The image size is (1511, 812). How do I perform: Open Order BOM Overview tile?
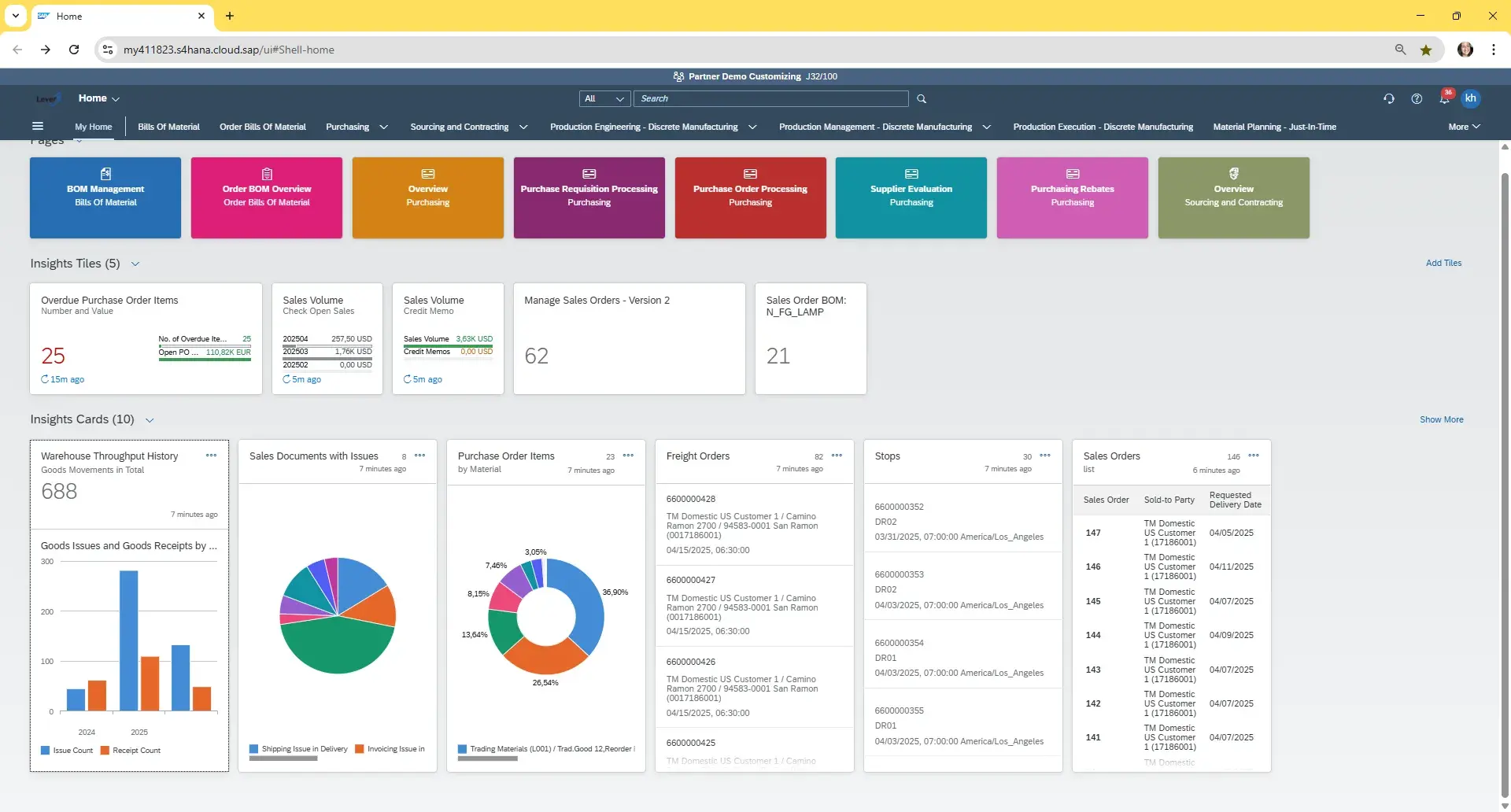[x=267, y=197]
